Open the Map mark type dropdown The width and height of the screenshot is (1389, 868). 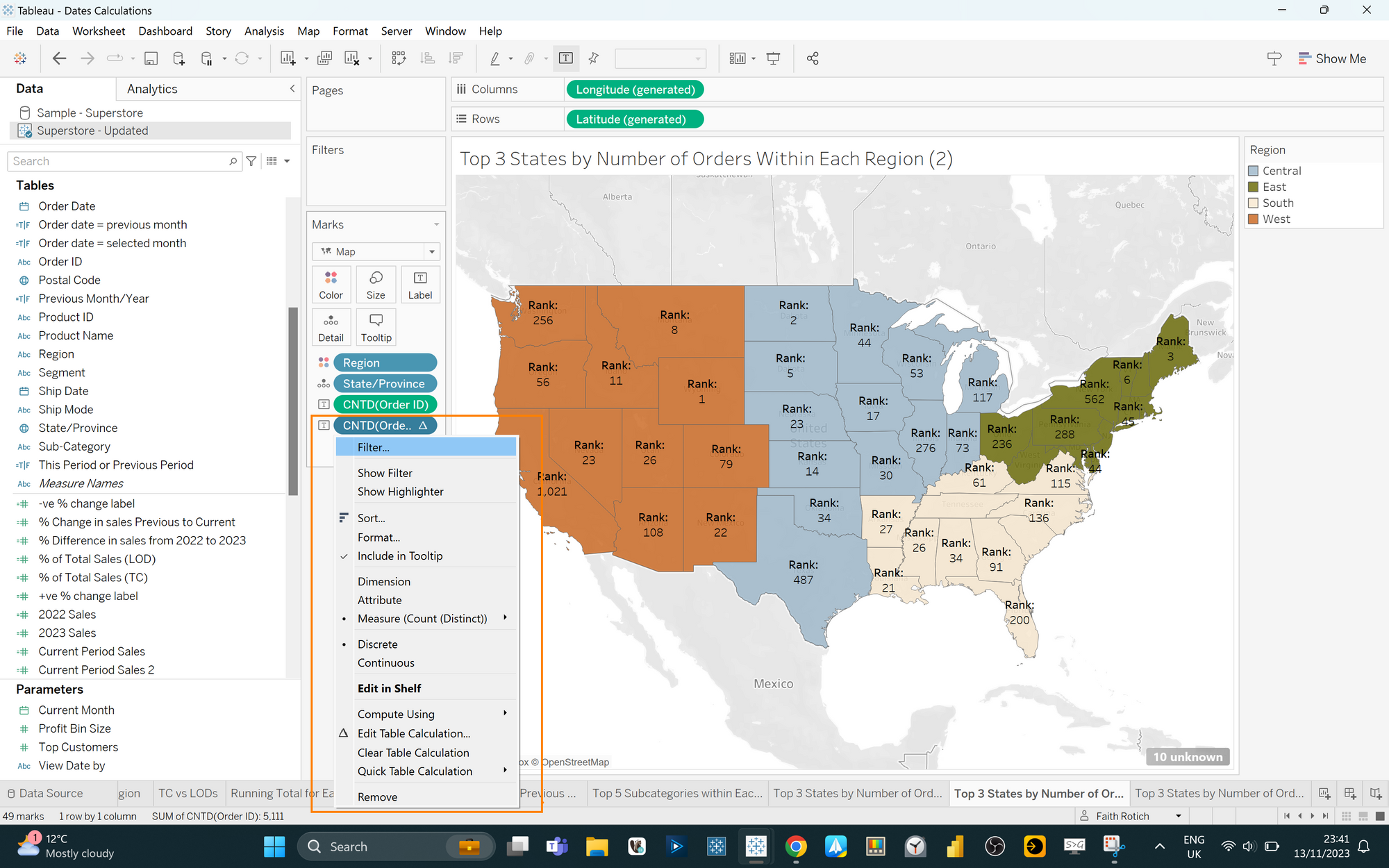coord(376,251)
